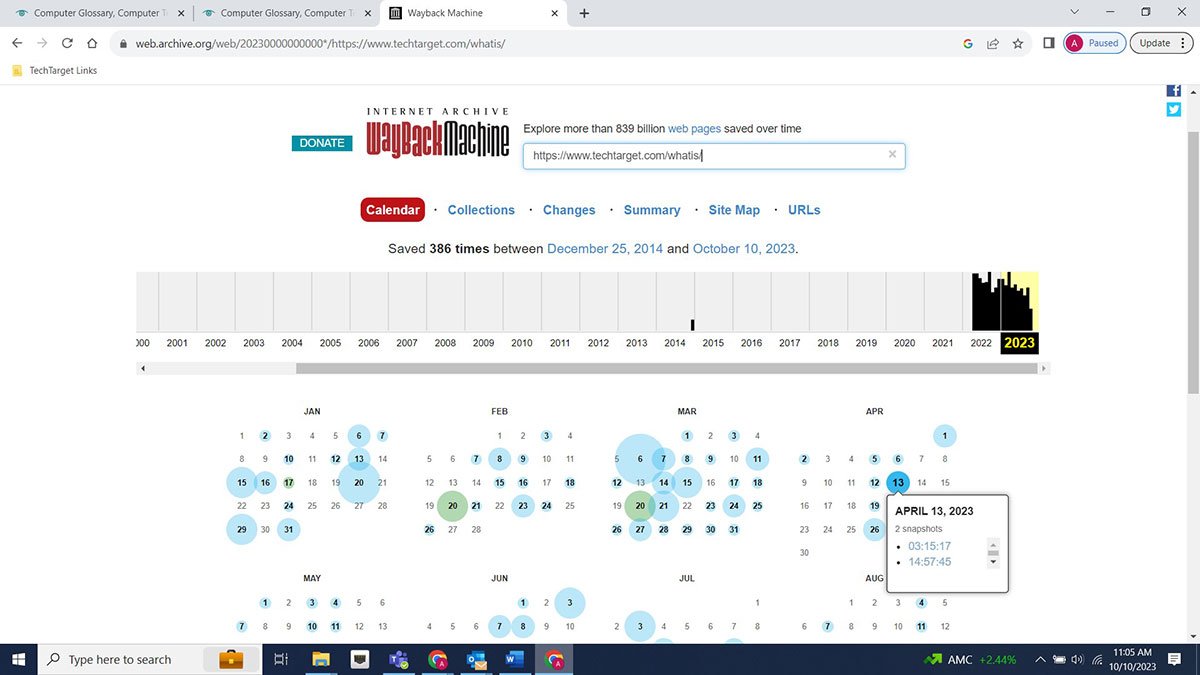Select the Facebook share icon
The height and width of the screenshot is (675, 1200).
(1172, 90)
